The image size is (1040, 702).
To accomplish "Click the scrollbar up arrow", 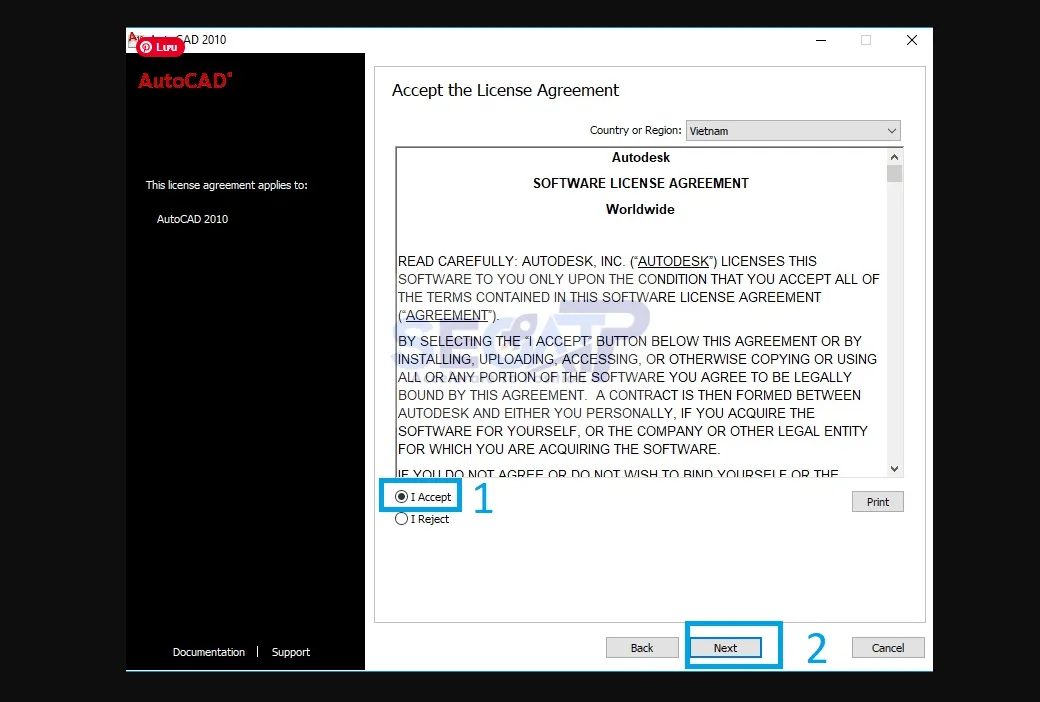I will click(x=895, y=156).
